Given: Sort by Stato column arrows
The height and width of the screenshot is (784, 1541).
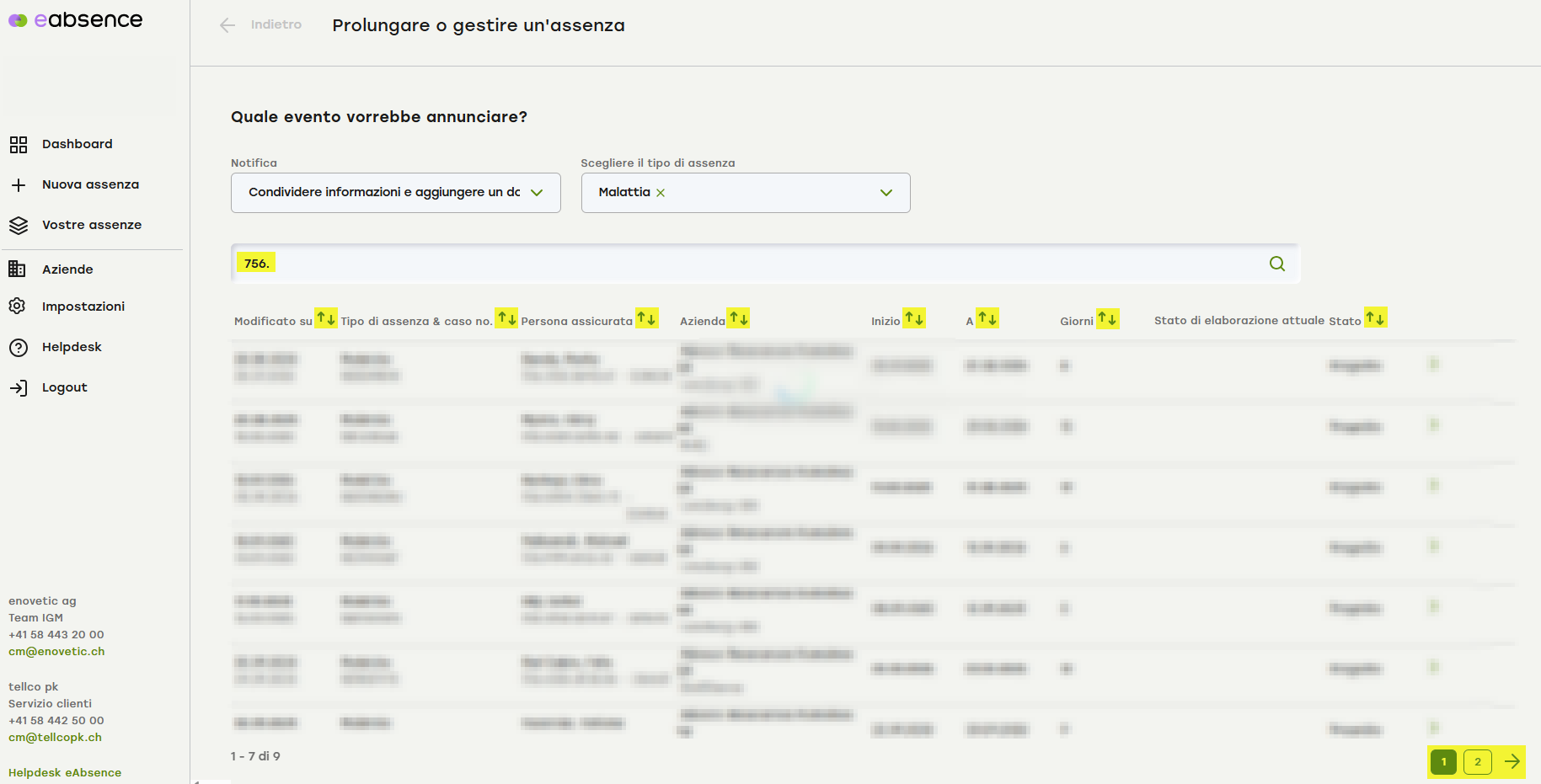Looking at the screenshot, I should pyautogui.click(x=1375, y=318).
